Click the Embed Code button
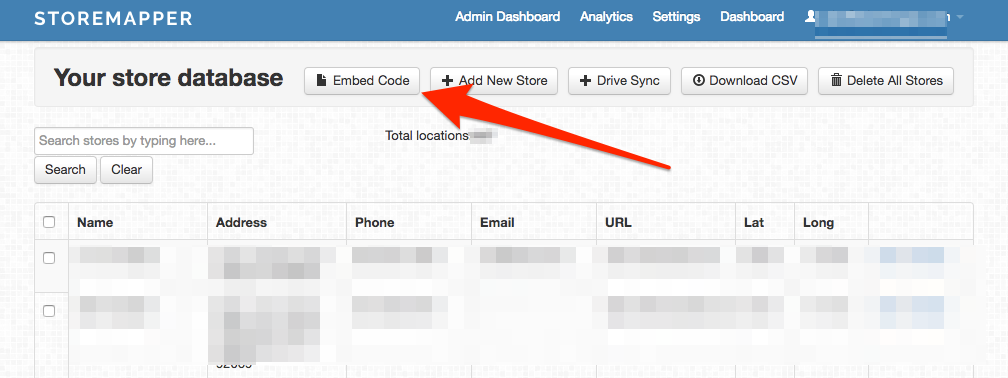The width and height of the screenshot is (1008, 378). click(x=362, y=81)
